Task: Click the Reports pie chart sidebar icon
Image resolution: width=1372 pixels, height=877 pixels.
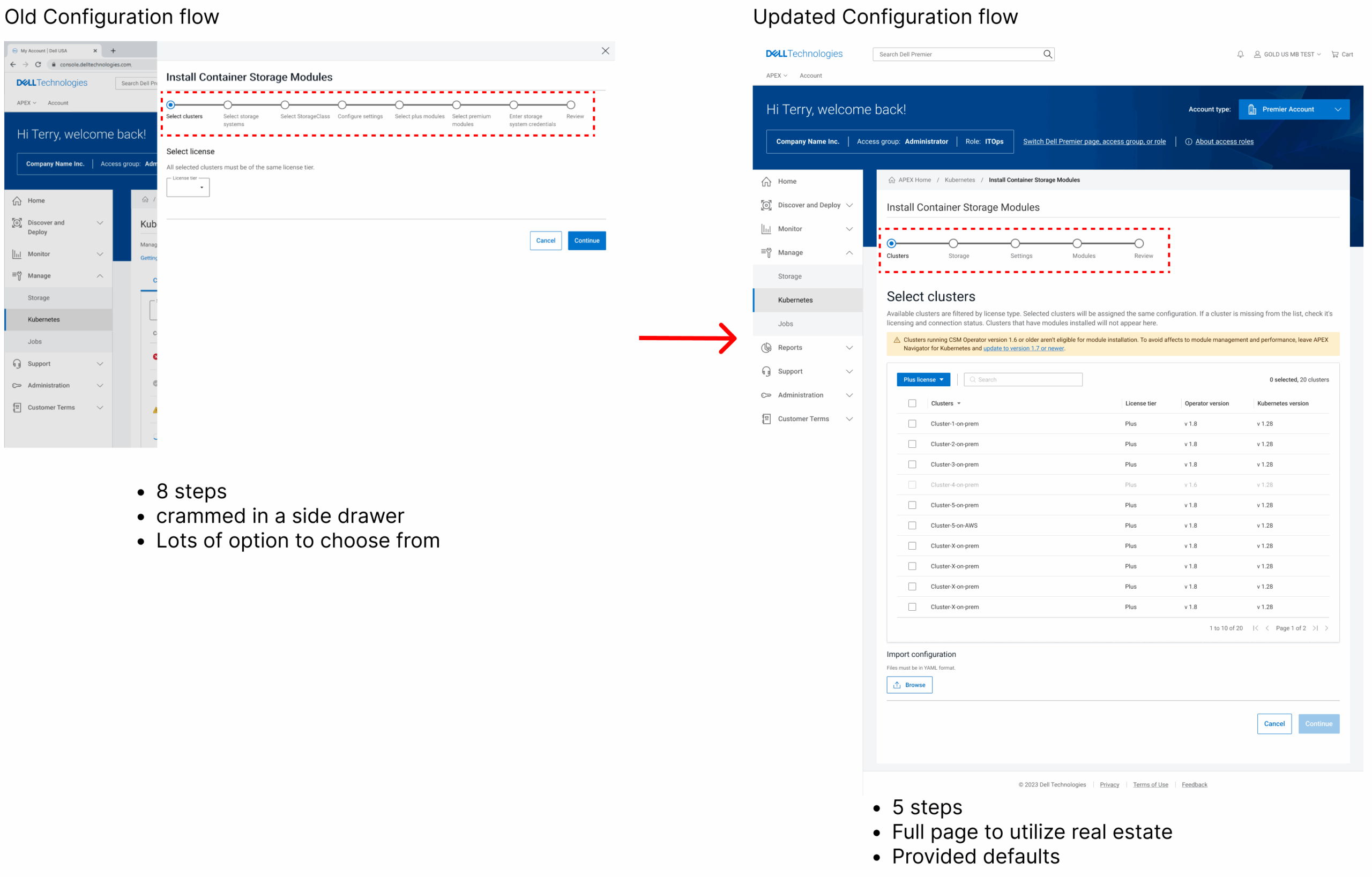Action: click(766, 347)
